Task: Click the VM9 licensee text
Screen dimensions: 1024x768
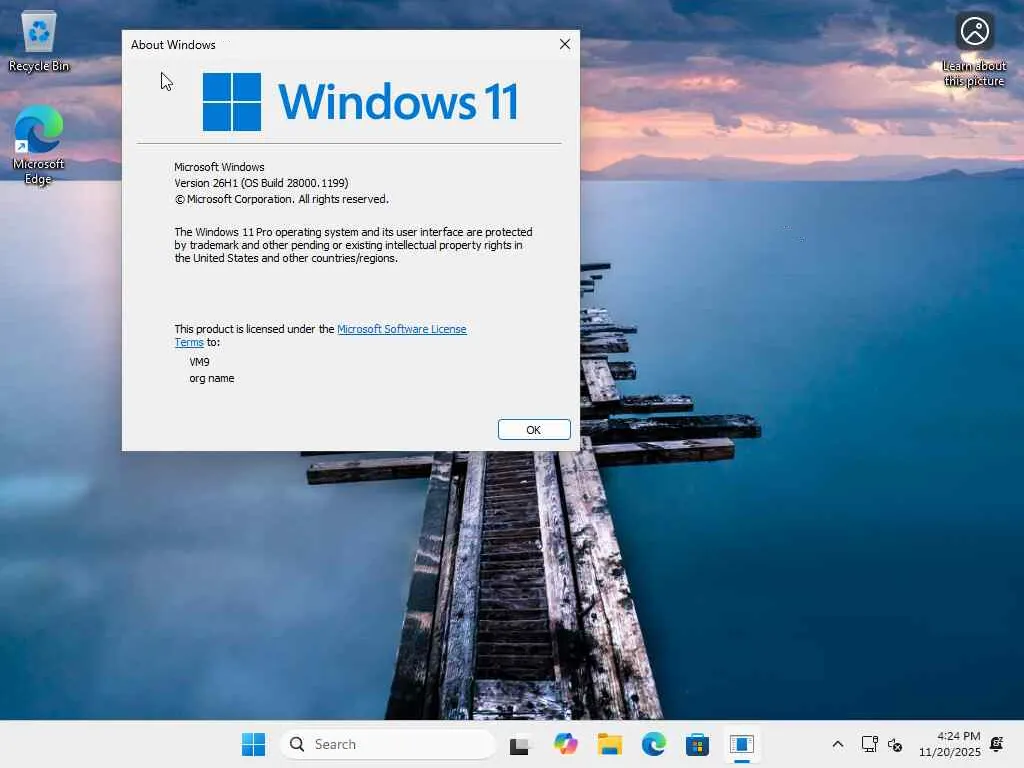Action: [x=199, y=362]
